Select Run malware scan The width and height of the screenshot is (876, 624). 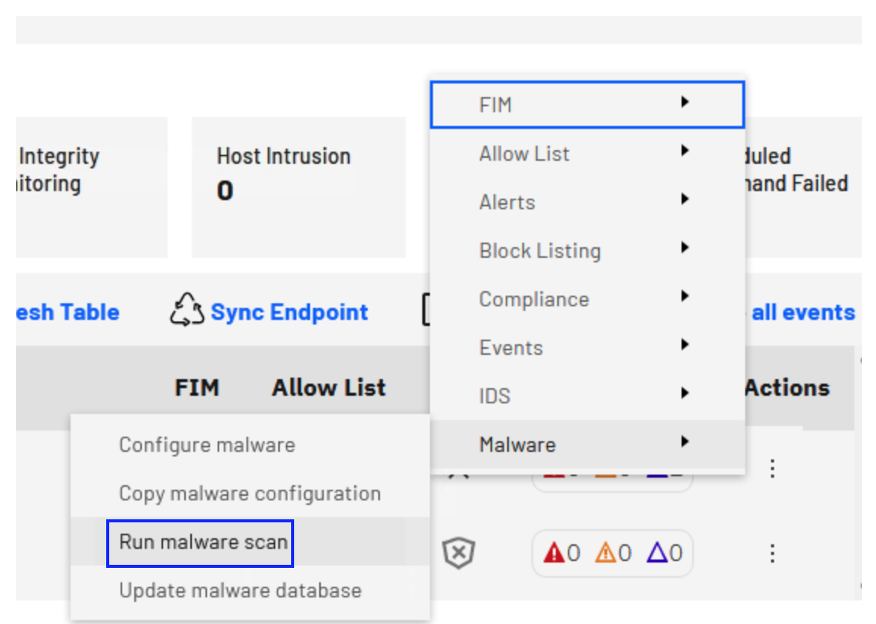click(200, 542)
